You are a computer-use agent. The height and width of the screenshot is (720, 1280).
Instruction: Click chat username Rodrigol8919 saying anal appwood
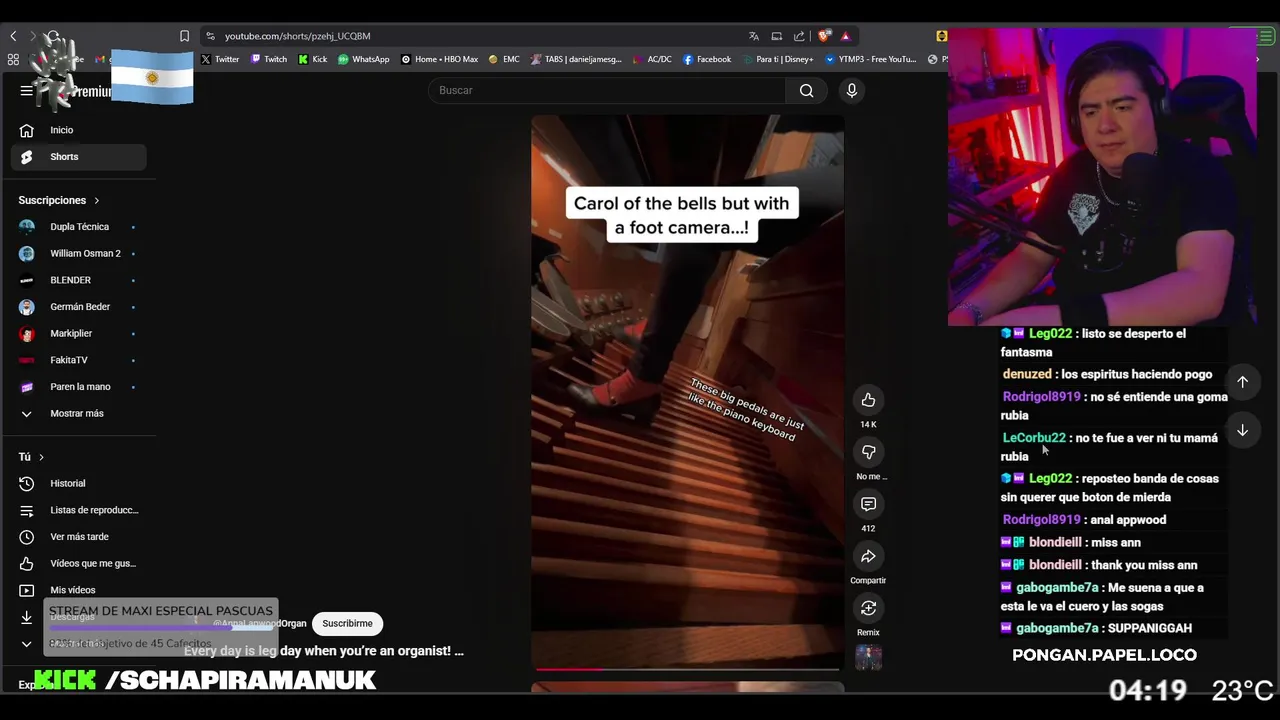[1042, 520]
